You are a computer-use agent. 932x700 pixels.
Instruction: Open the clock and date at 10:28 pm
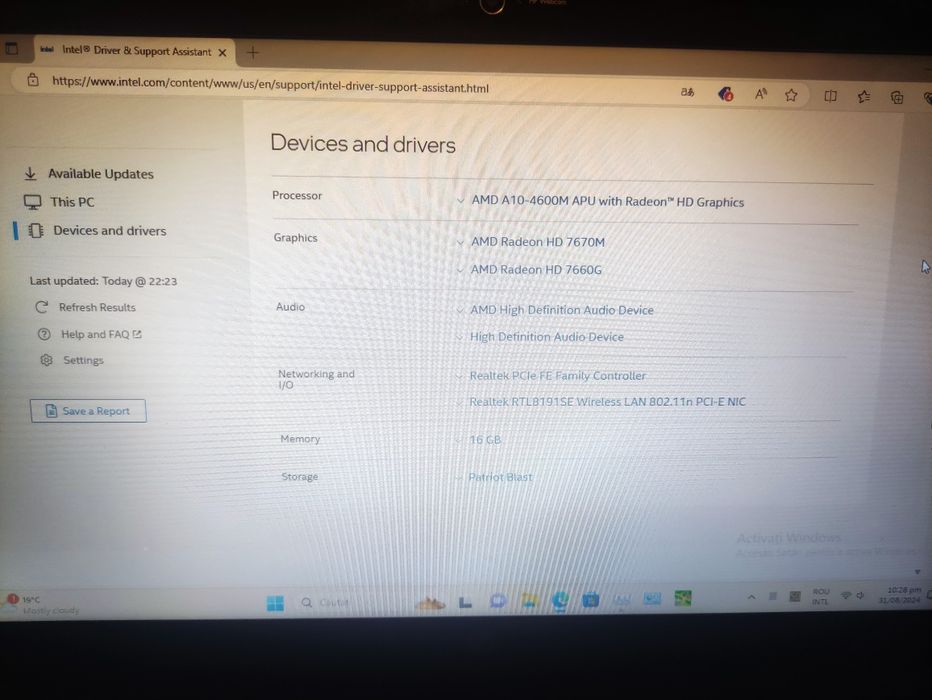coord(900,595)
